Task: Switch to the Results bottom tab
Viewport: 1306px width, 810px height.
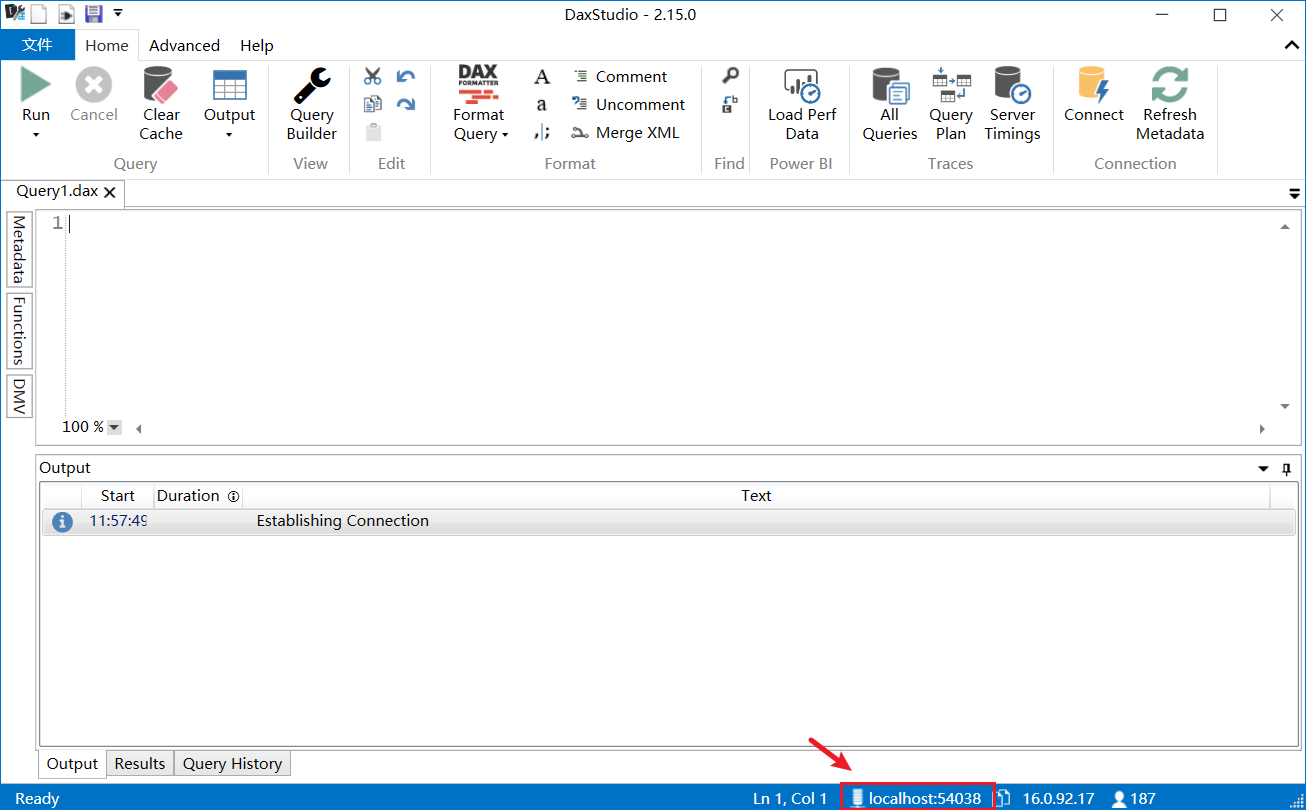Action: click(x=140, y=763)
